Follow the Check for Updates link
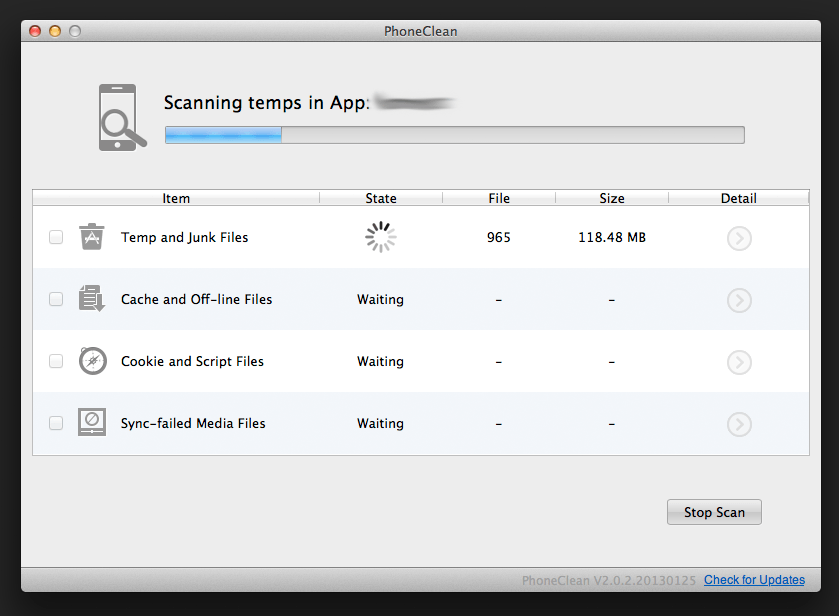This screenshot has width=839, height=616. coord(754,580)
